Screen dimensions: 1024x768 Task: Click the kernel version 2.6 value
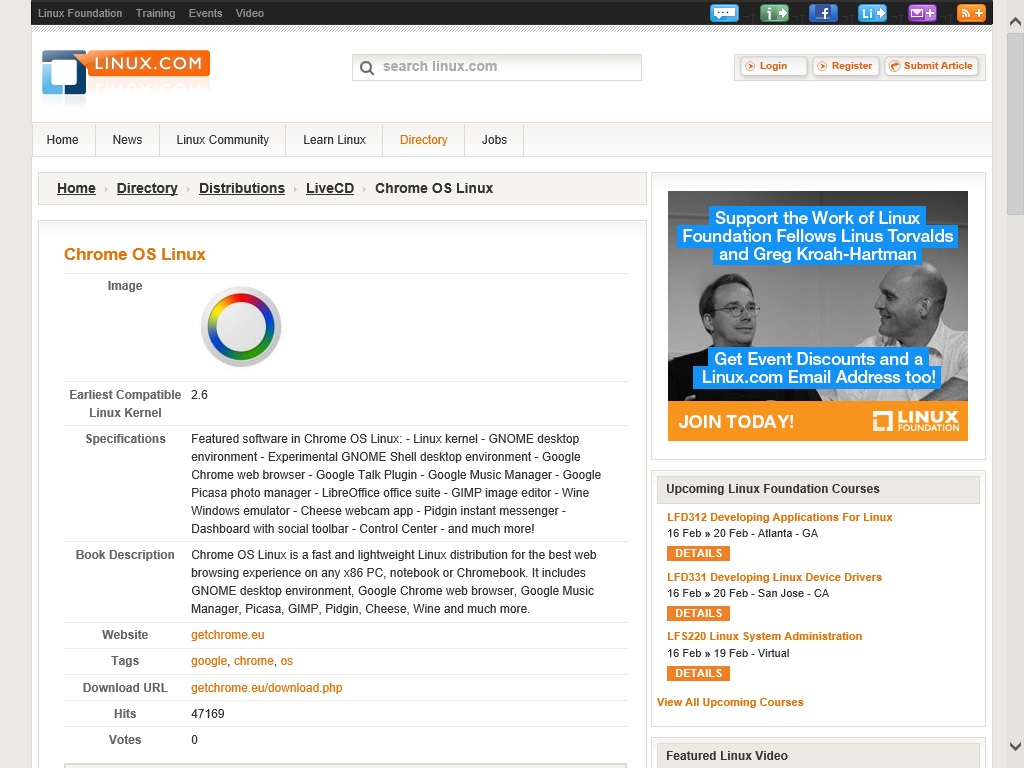coord(199,394)
